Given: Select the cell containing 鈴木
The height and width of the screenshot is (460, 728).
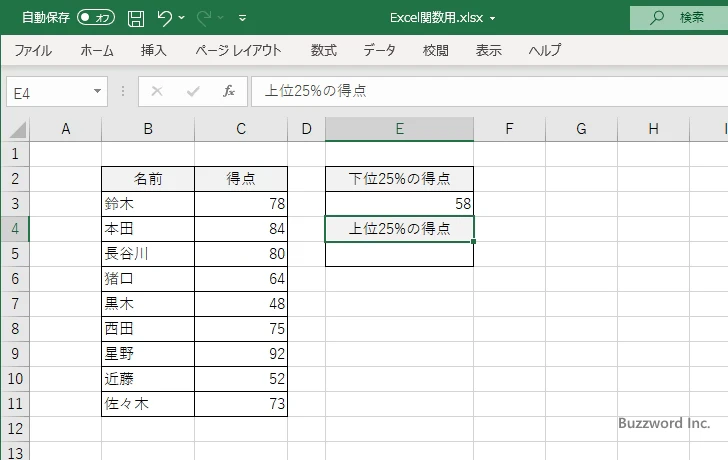Looking at the screenshot, I should point(148,204).
